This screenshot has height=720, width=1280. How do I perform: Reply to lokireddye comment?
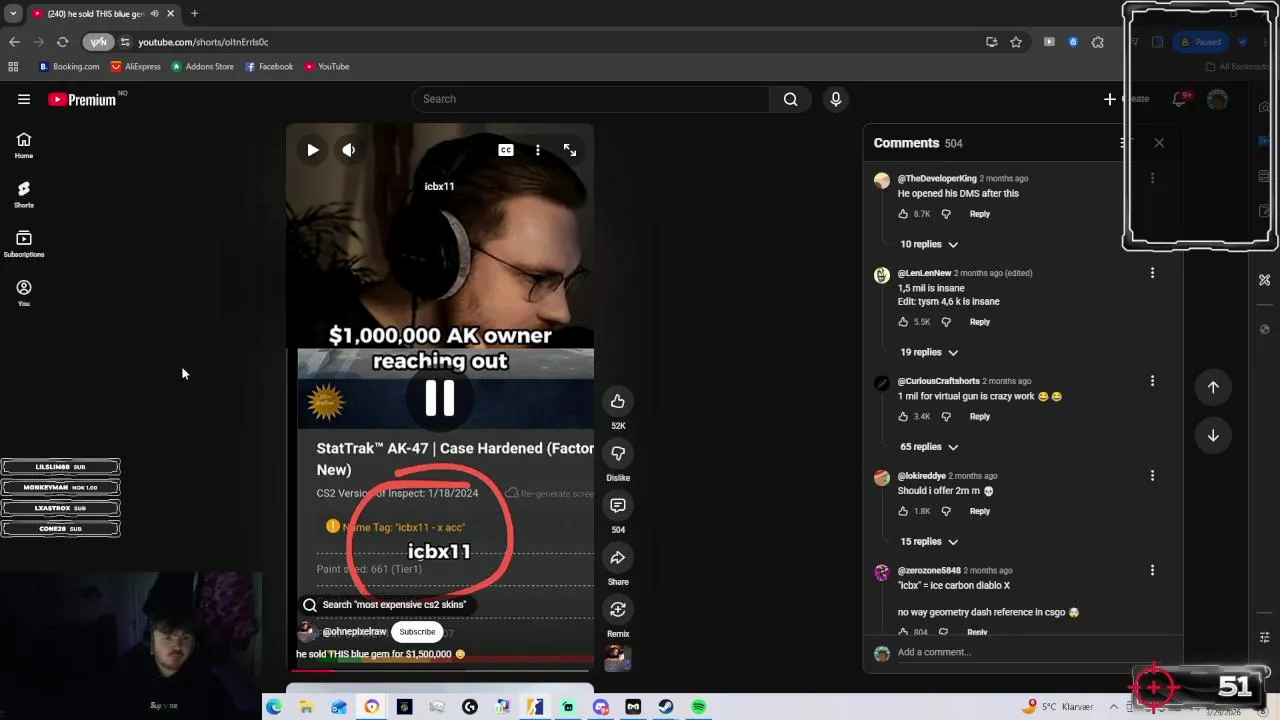coord(980,511)
